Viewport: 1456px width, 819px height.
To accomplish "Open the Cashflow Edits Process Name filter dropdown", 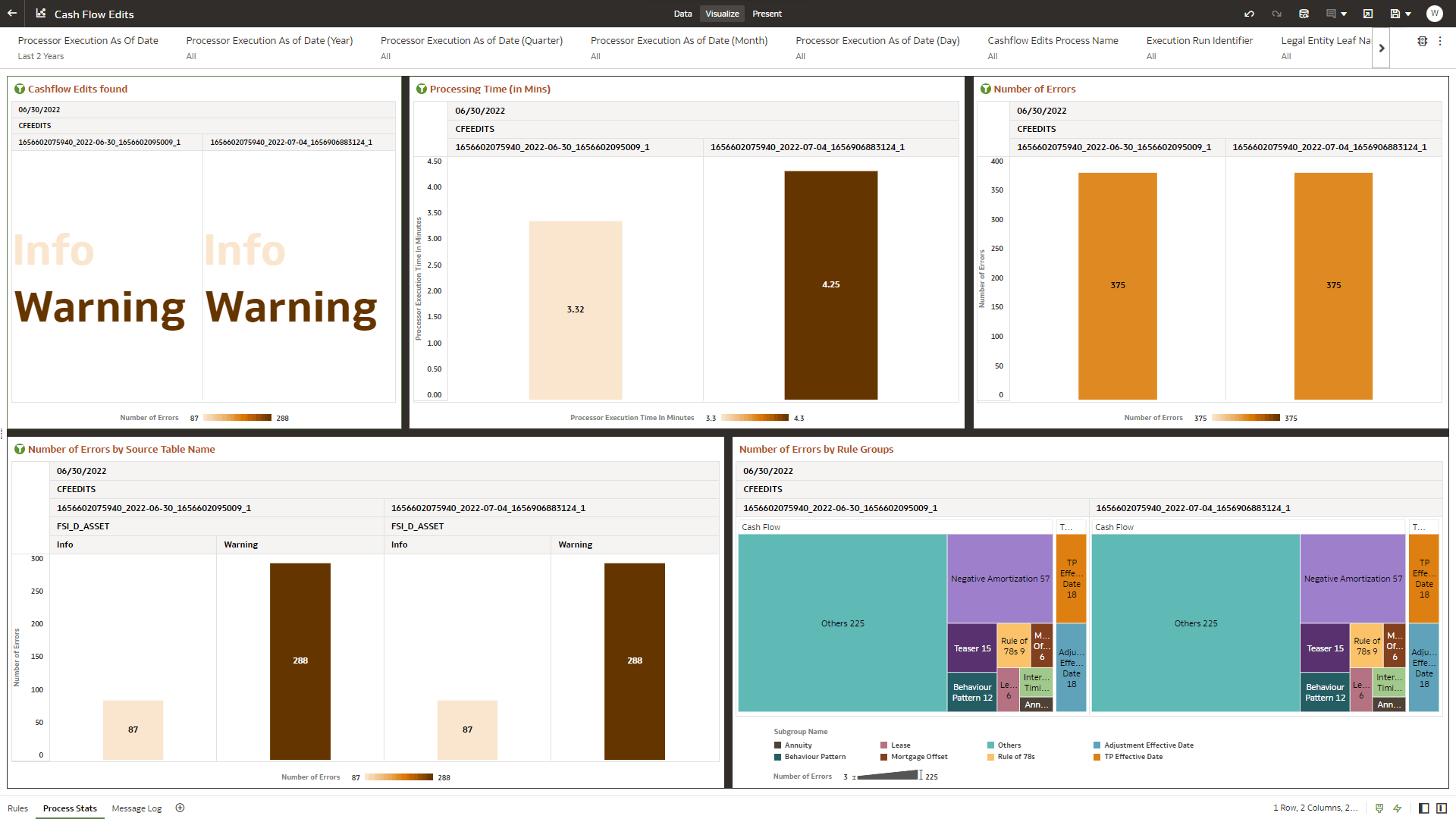I will [x=1052, y=48].
